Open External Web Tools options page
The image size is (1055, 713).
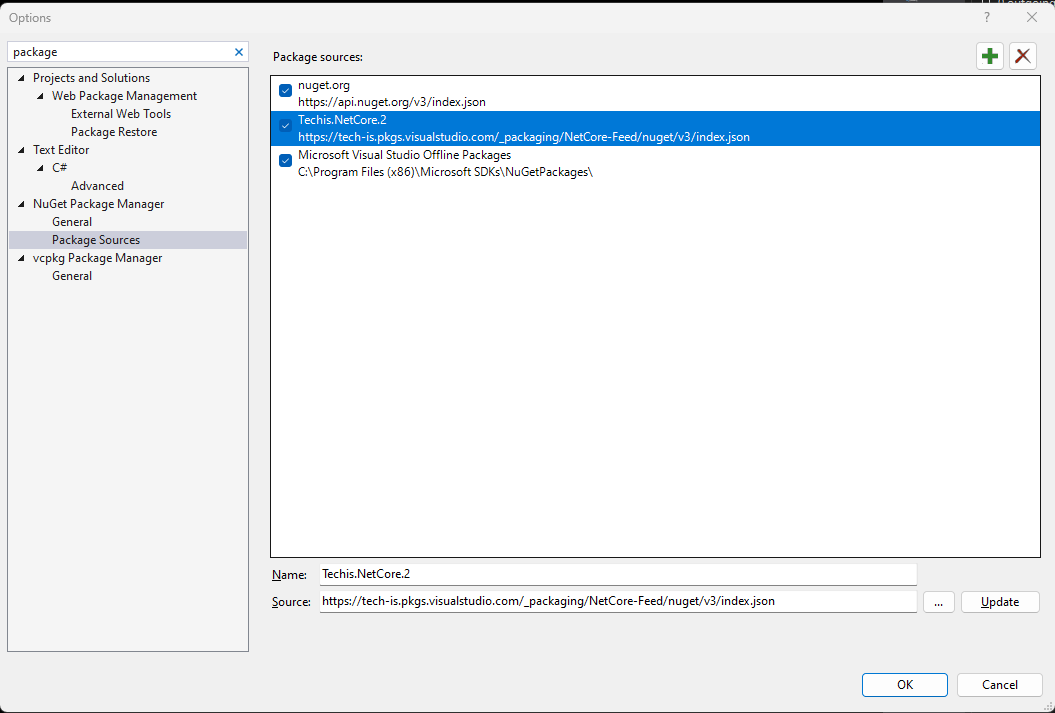click(121, 114)
